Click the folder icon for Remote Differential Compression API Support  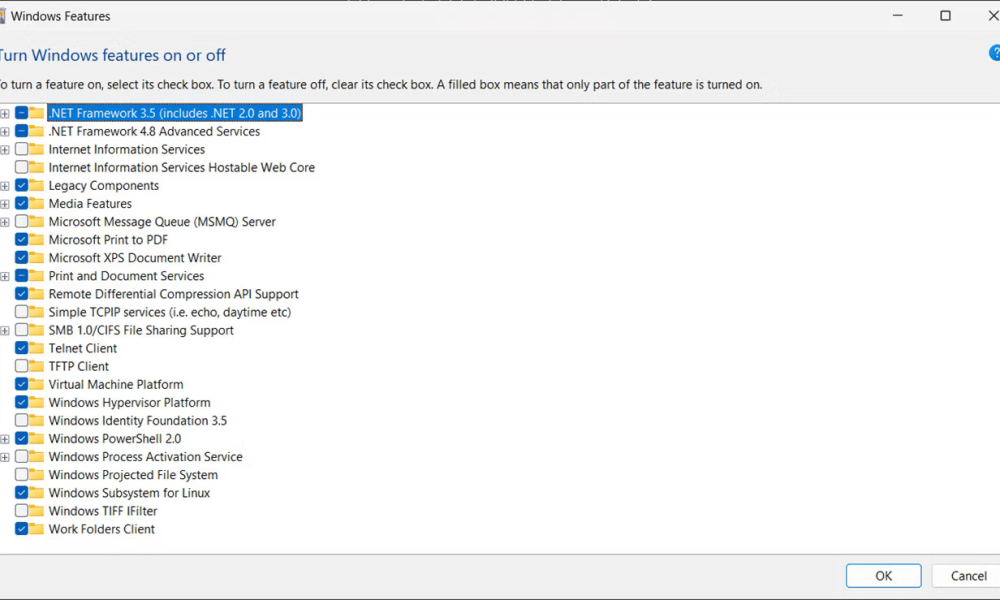(36, 294)
